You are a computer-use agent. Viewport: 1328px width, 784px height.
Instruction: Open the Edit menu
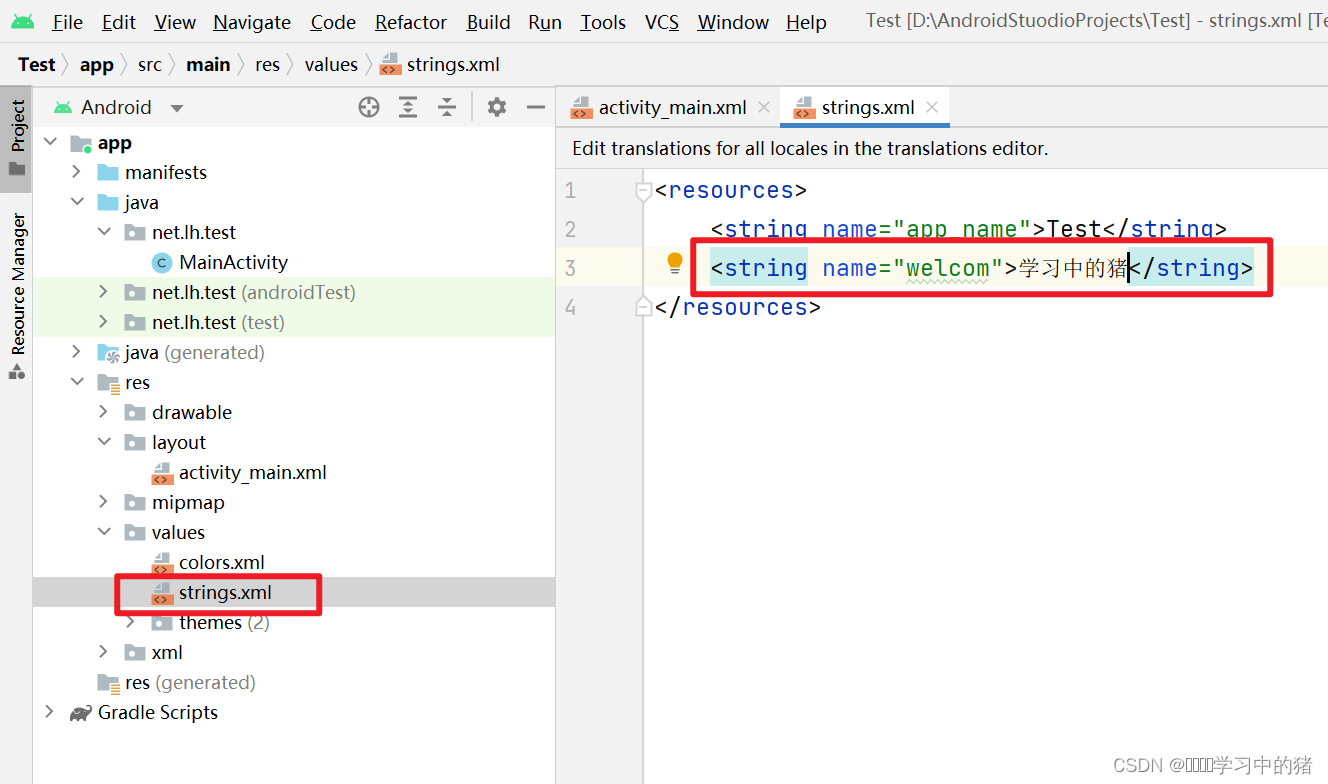click(119, 22)
